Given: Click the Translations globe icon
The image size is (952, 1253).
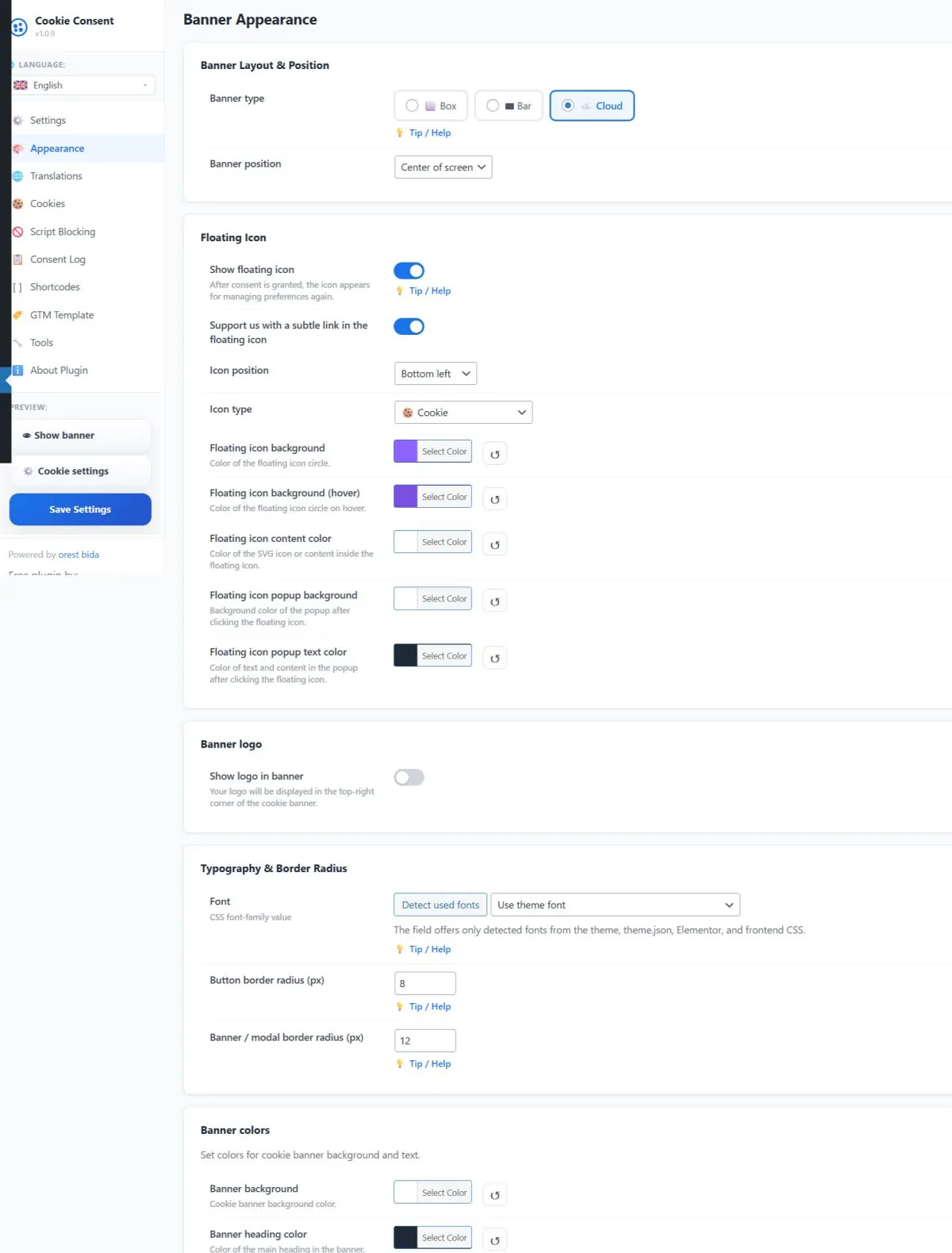Looking at the screenshot, I should point(17,176).
